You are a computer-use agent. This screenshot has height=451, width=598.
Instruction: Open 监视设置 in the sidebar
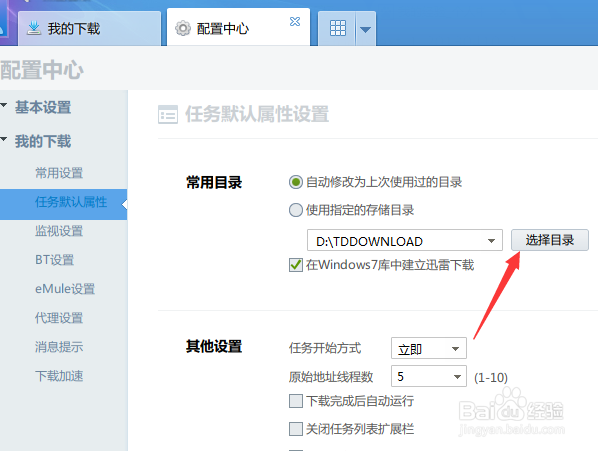point(59,231)
